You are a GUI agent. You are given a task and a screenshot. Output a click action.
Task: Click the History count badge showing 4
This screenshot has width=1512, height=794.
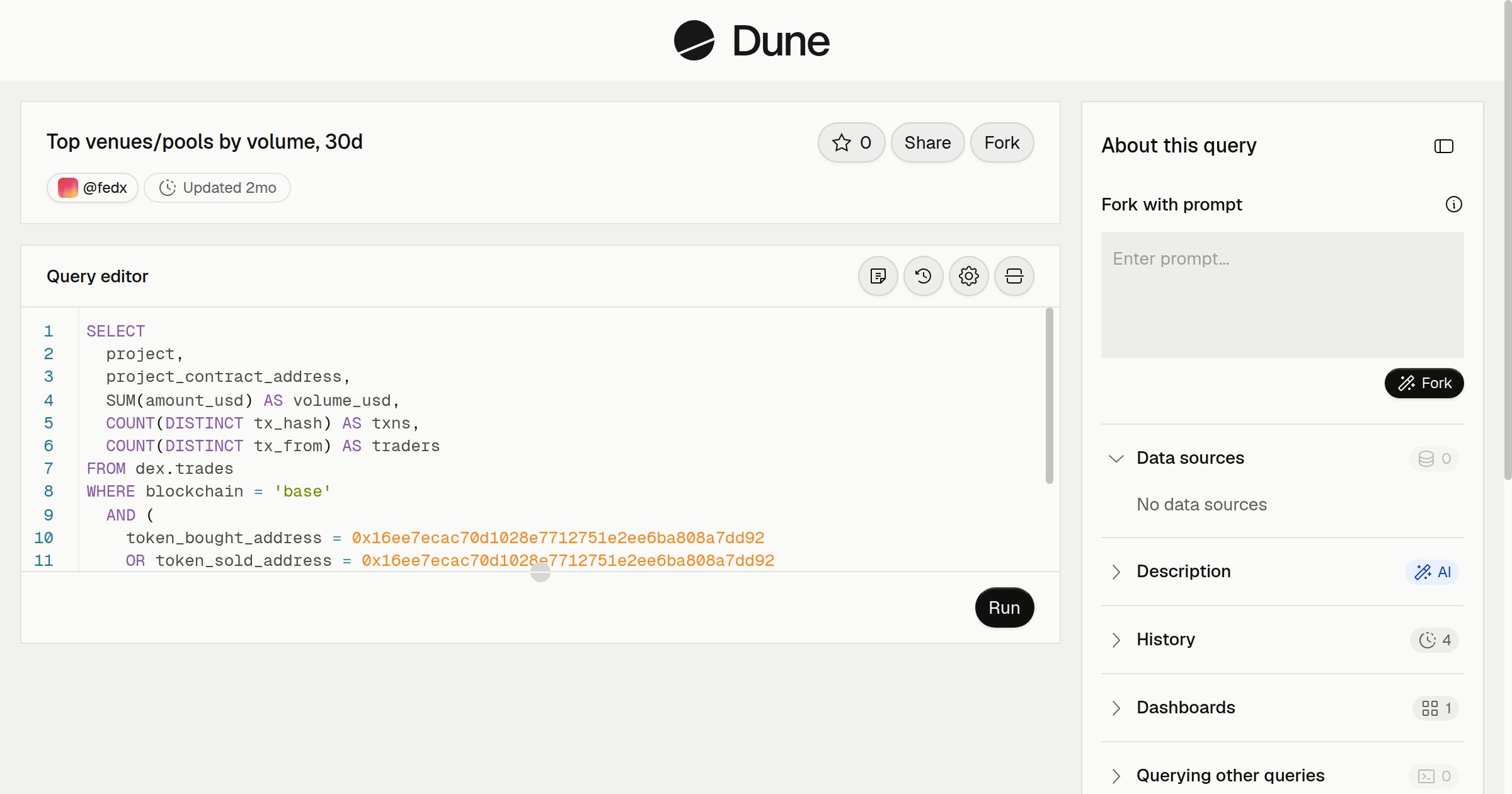[1434, 640]
